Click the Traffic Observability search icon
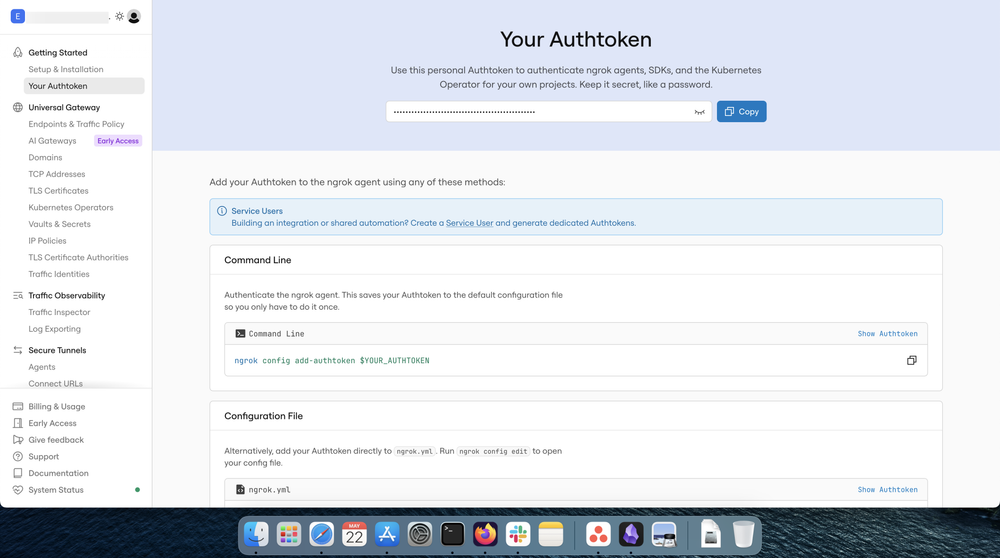Image resolution: width=1000 pixels, height=558 pixels. 18,295
